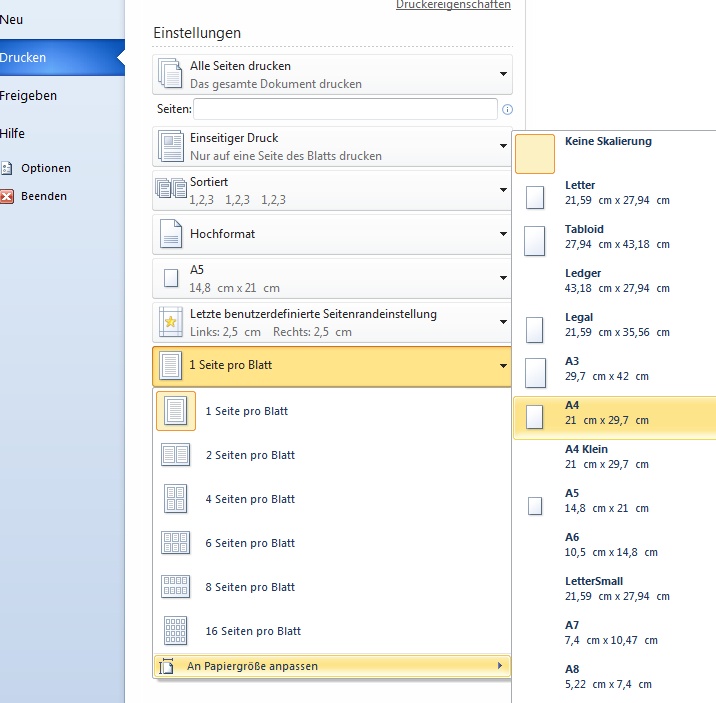Click the Hochformat portrait page icon

(x=171, y=234)
